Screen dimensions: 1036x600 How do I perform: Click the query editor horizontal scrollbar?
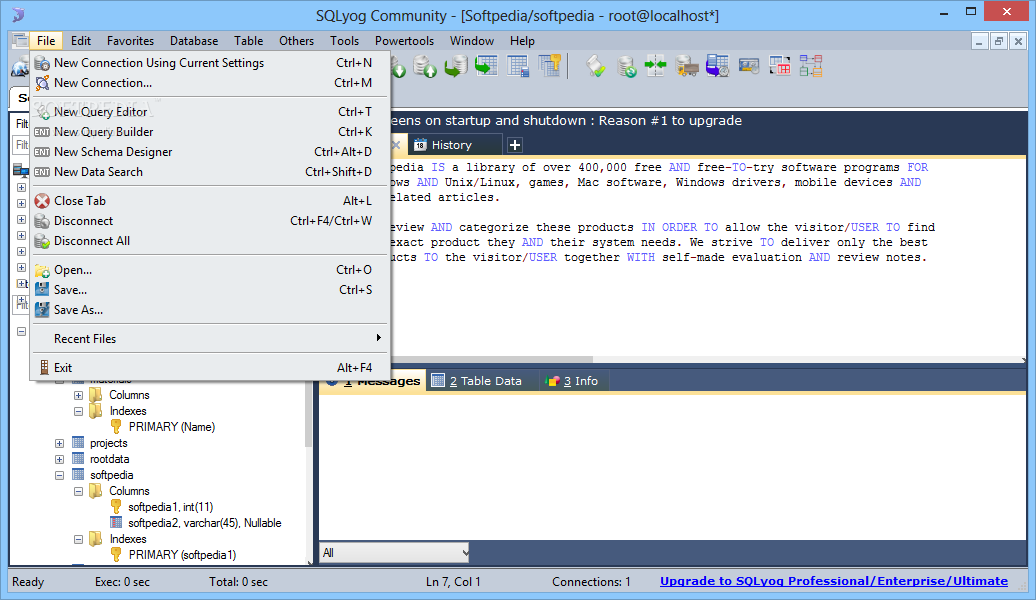coord(492,359)
